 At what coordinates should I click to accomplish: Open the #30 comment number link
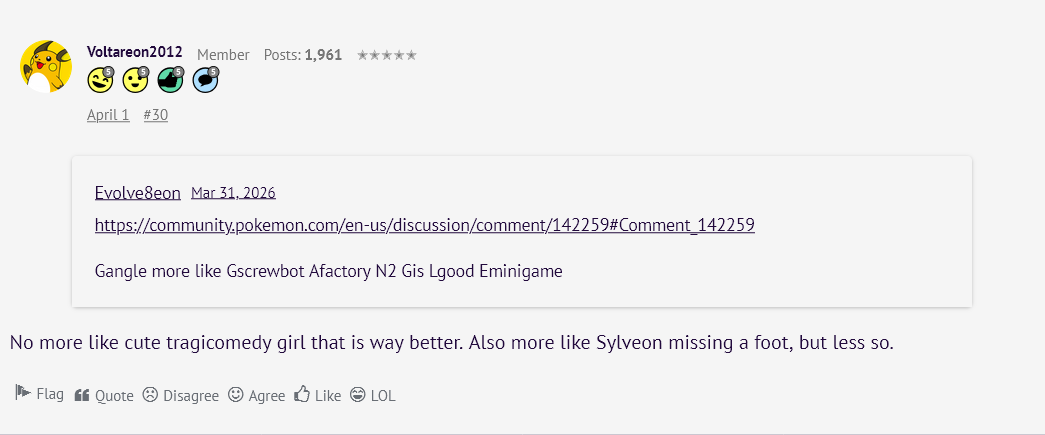point(155,115)
